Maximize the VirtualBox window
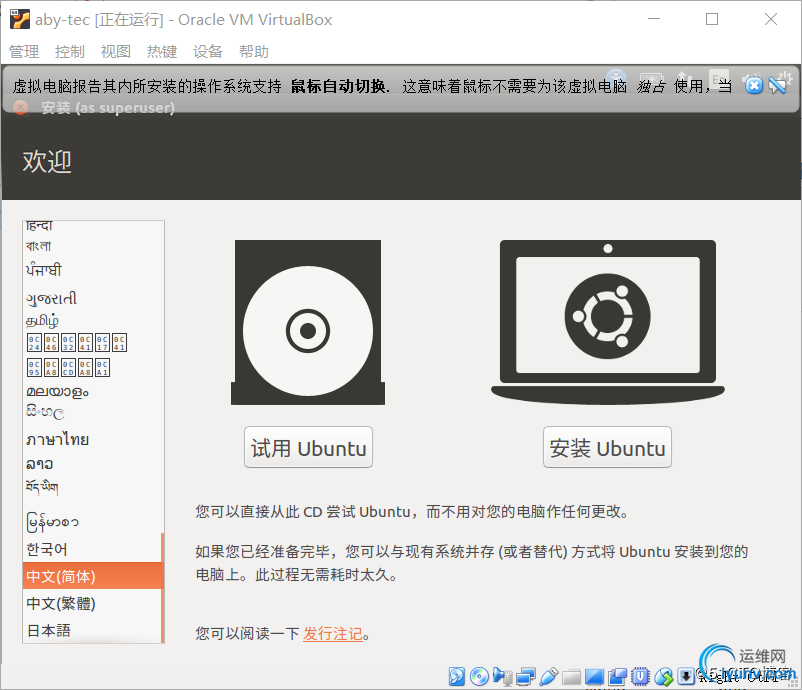Image resolution: width=802 pixels, height=690 pixels. tap(712, 19)
